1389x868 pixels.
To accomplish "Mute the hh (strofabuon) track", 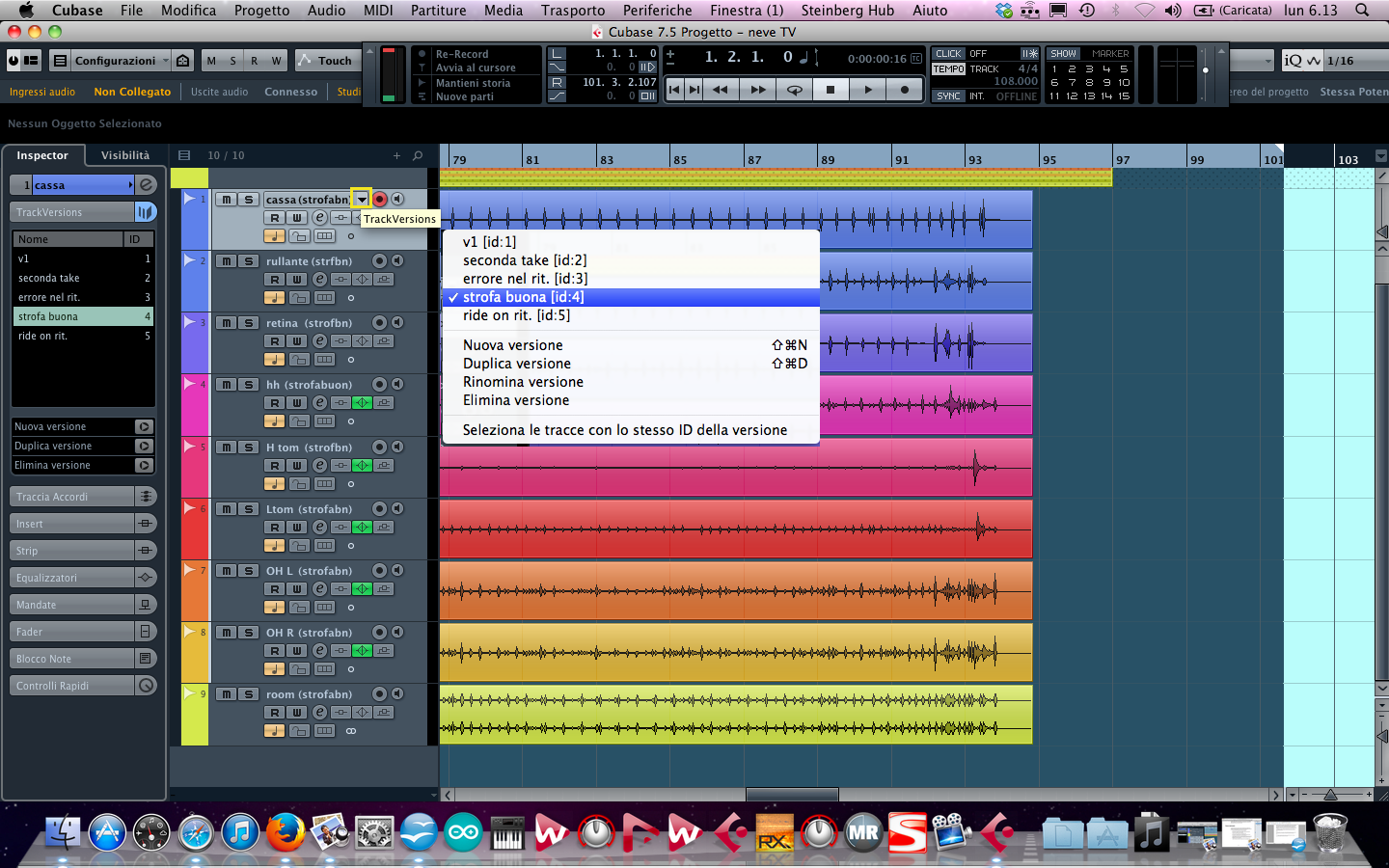I will 226,385.
